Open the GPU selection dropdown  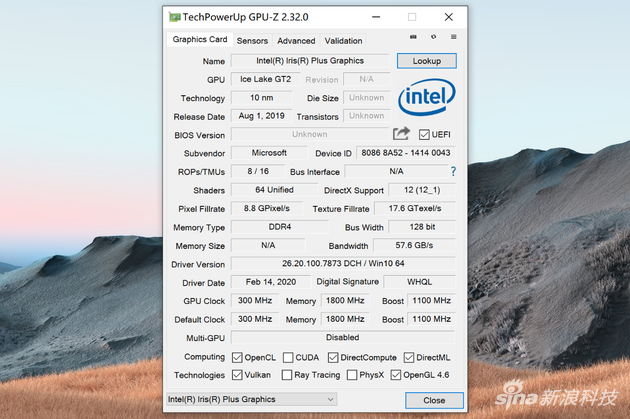[250, 400]
